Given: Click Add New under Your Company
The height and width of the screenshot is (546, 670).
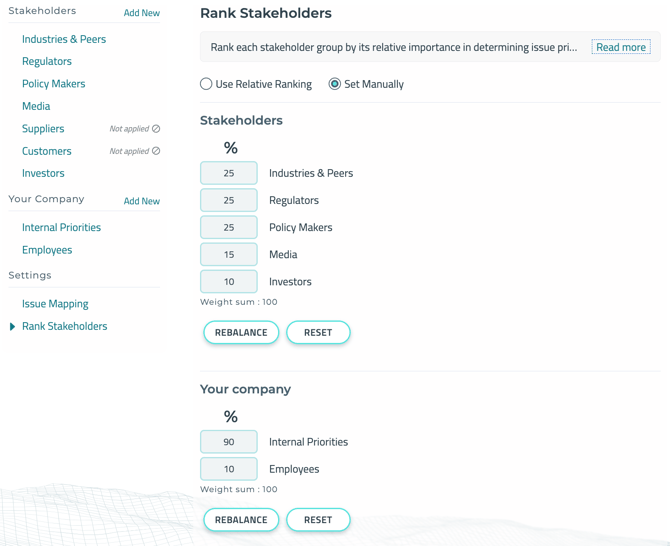Looking at the screenshot, I should tap(141, 201).
